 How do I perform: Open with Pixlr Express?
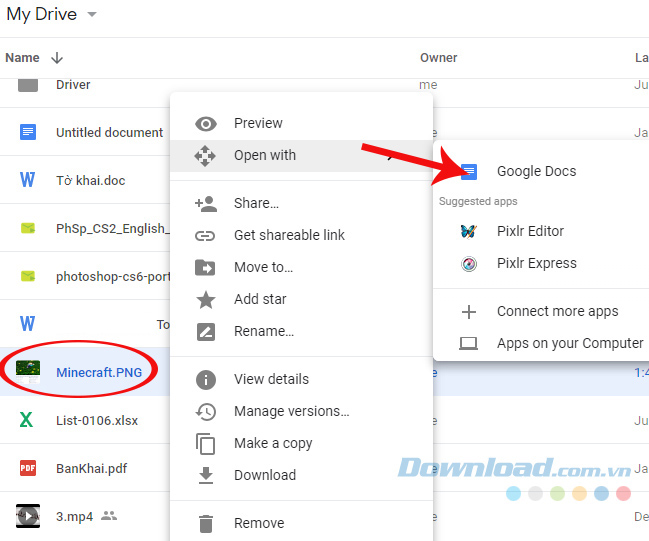click(541, 264)
